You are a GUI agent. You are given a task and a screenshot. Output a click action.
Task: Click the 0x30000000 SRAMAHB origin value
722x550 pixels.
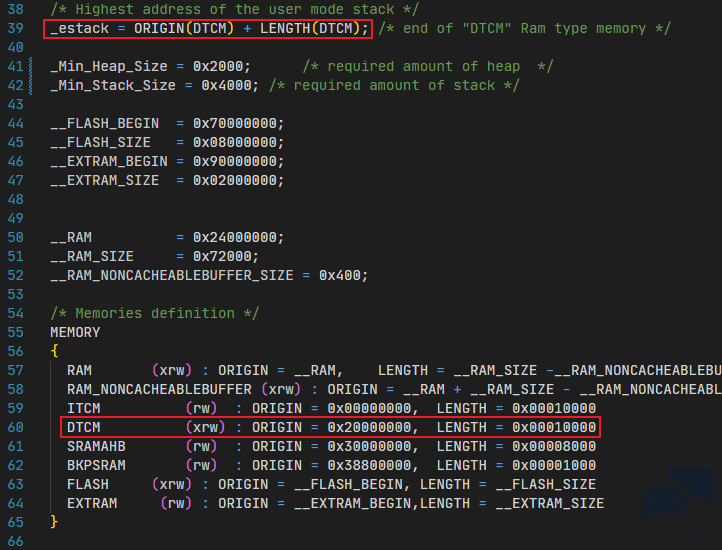(369, 446)
